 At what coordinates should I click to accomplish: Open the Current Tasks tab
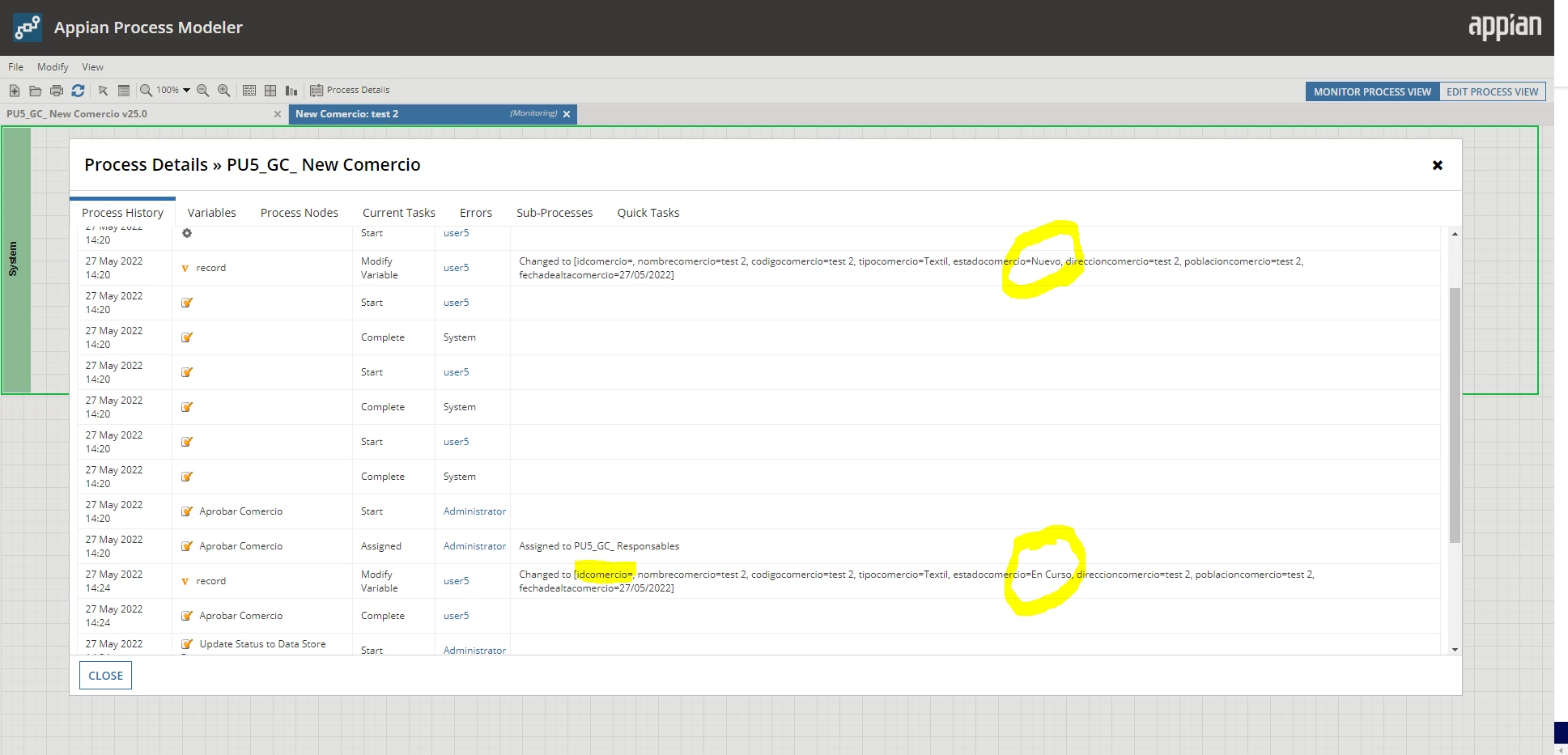pyautogui.click(x=399, y=213)
